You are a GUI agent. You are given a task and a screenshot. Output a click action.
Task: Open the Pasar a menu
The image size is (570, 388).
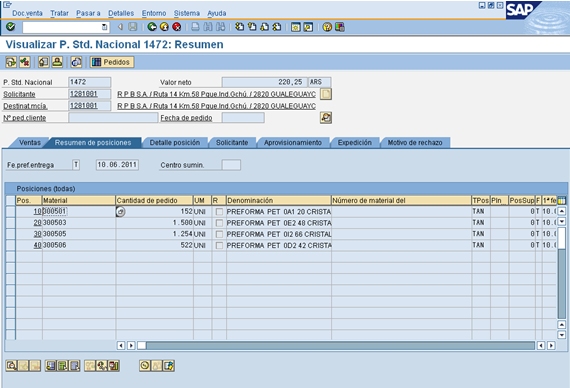pos(88,13)
